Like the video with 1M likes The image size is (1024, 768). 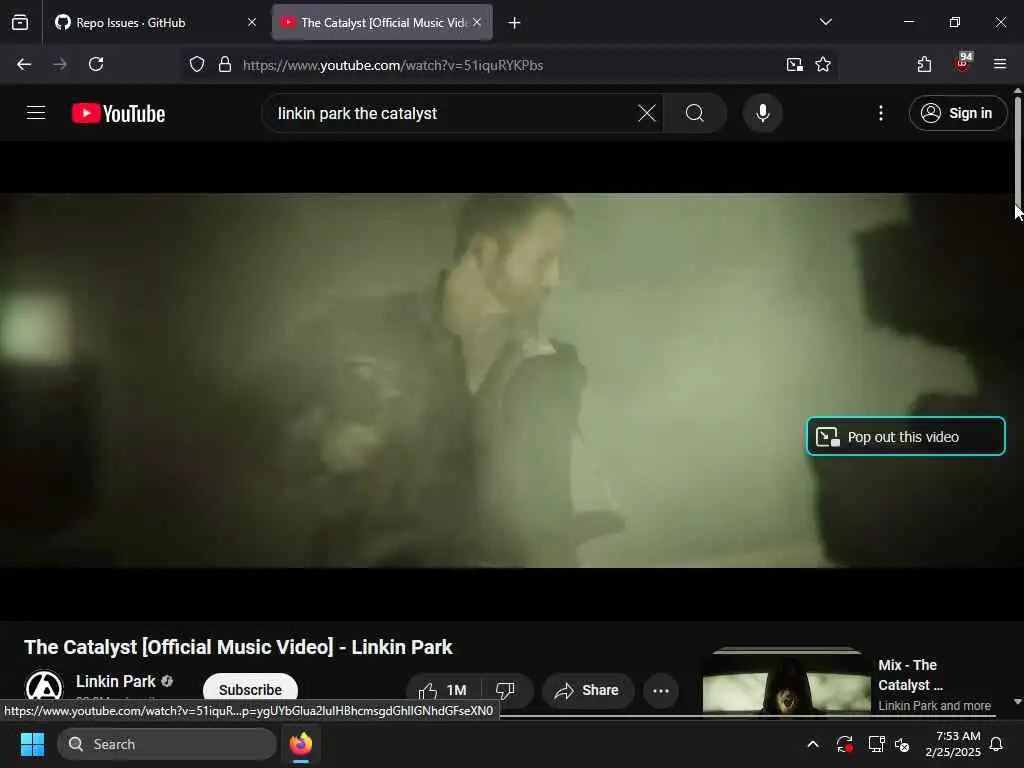click(x=444, y=690)
